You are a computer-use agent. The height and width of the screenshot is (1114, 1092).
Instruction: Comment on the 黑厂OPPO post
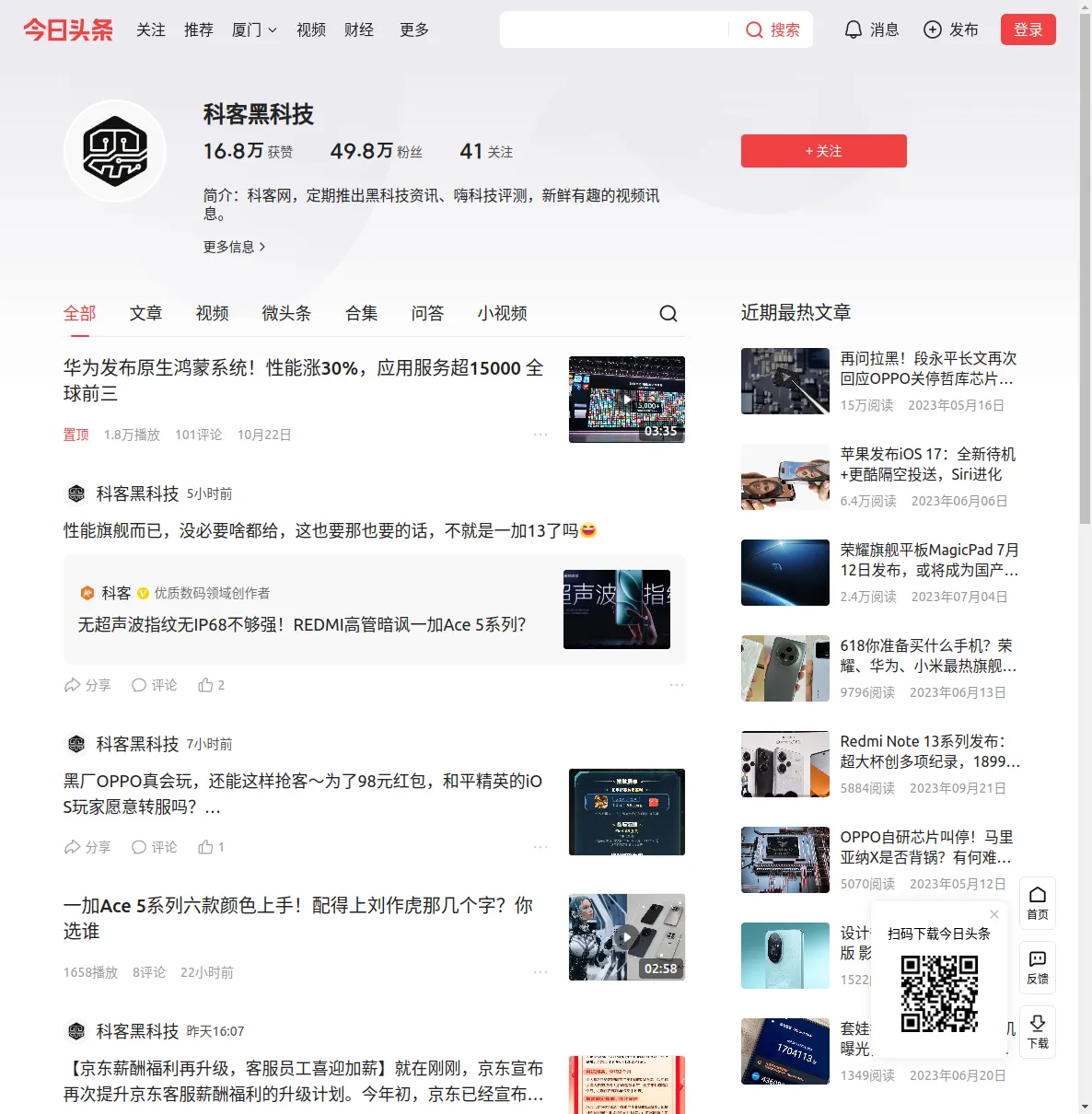point(154,847)
